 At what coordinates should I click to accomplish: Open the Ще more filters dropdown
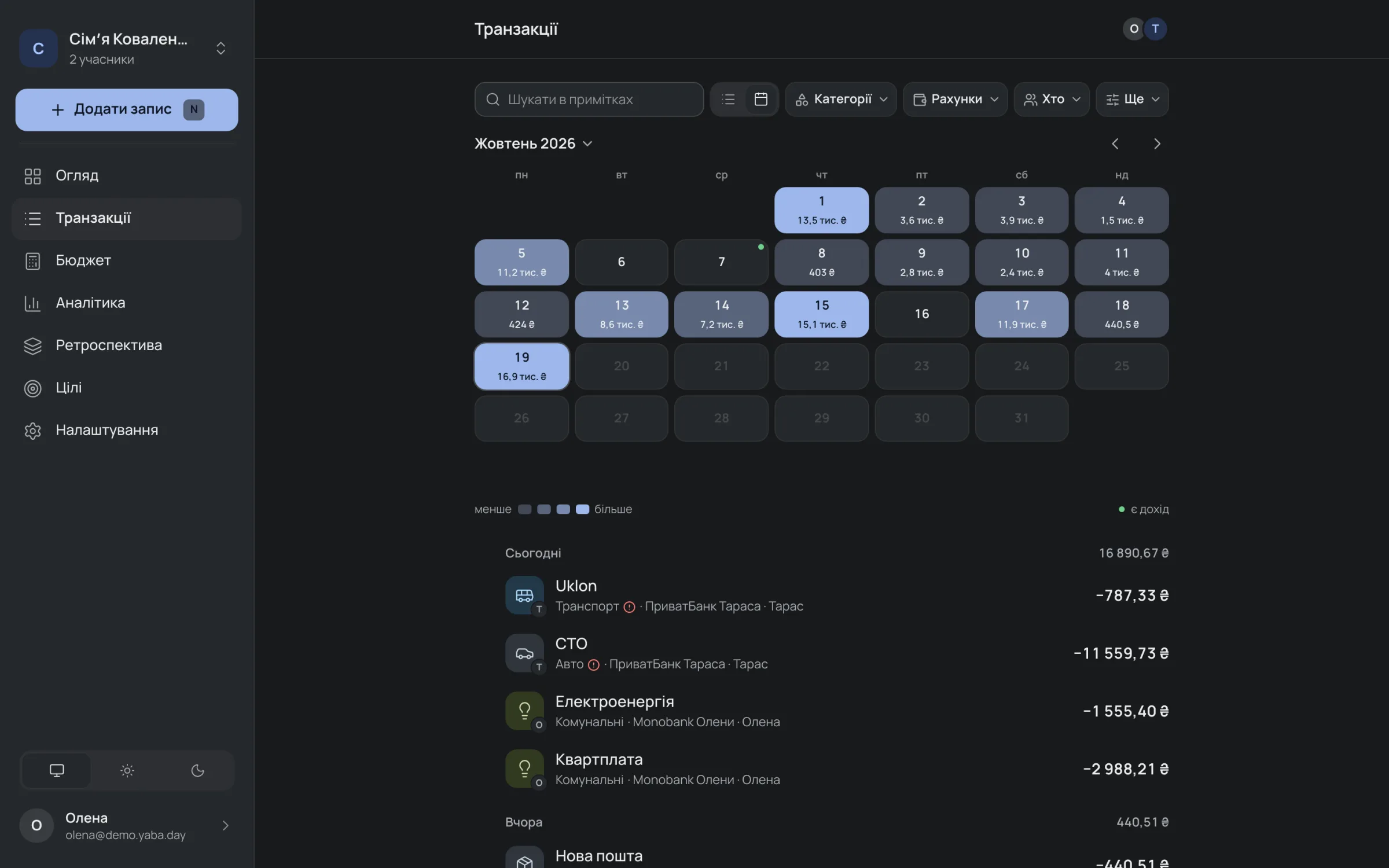click(1132, 100)
